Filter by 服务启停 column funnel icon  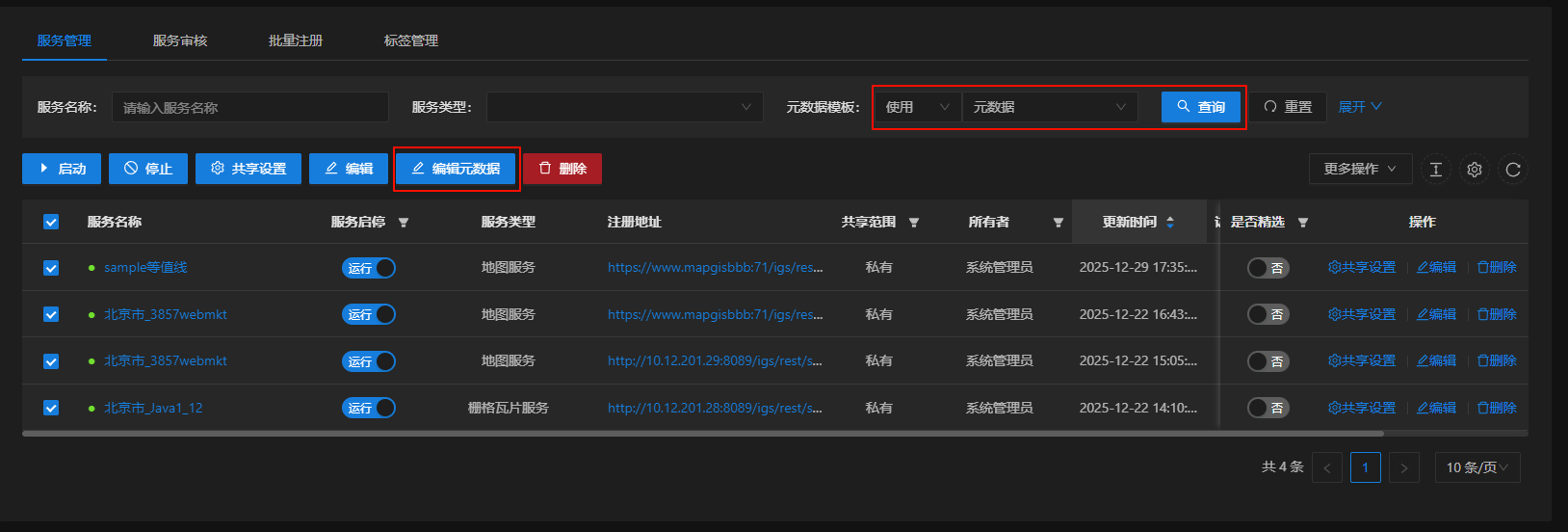coord(404,223)
